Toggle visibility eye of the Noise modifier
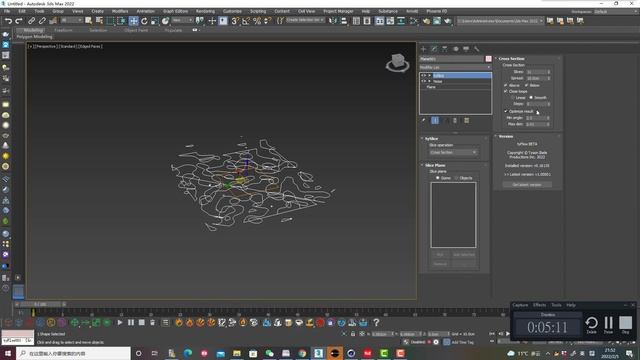 pos(423,81)
